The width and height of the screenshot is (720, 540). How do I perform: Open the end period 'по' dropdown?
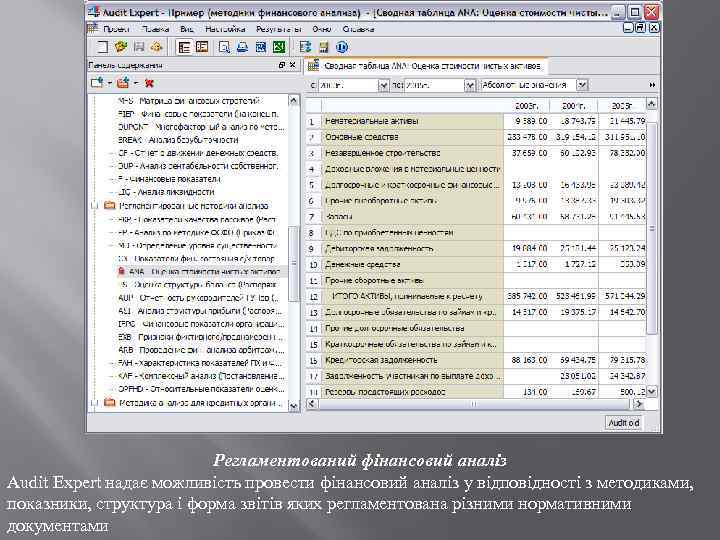coord(469,85)
